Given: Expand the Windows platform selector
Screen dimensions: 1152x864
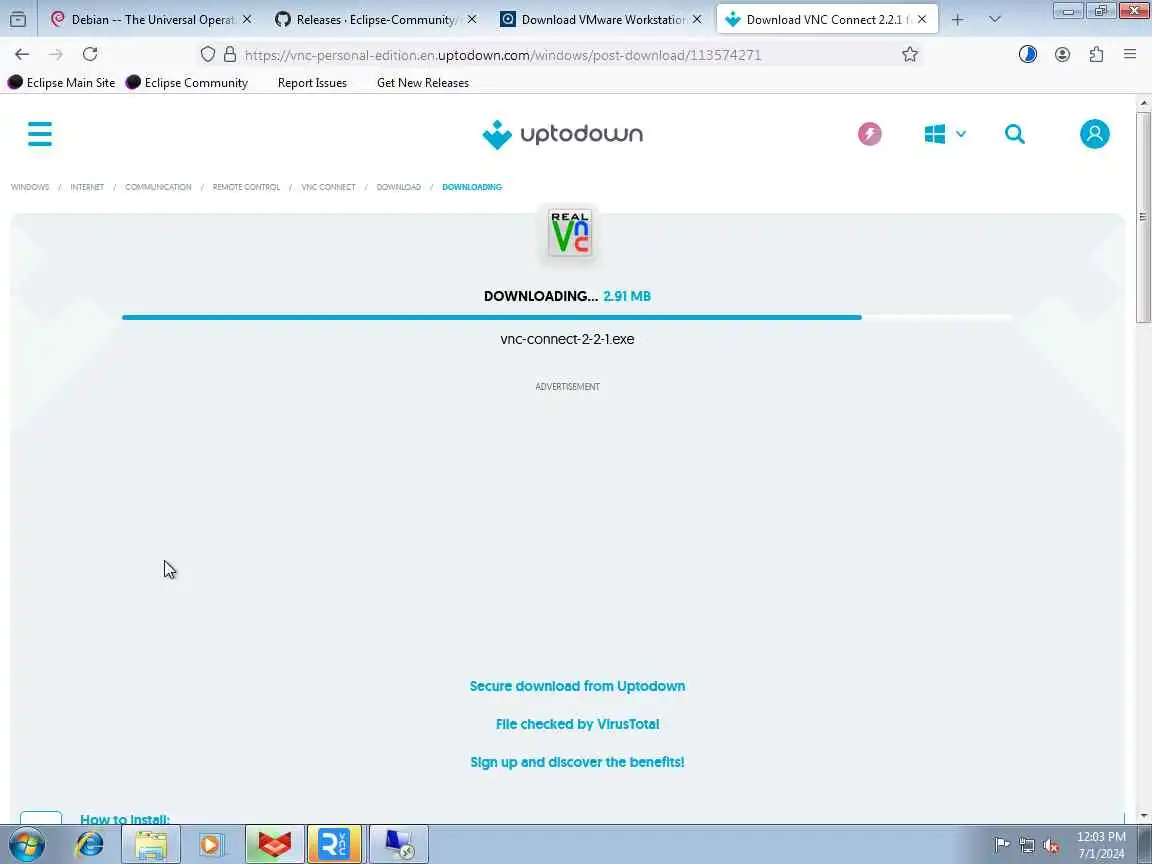Looking at the screenshot, I should 945,134.
